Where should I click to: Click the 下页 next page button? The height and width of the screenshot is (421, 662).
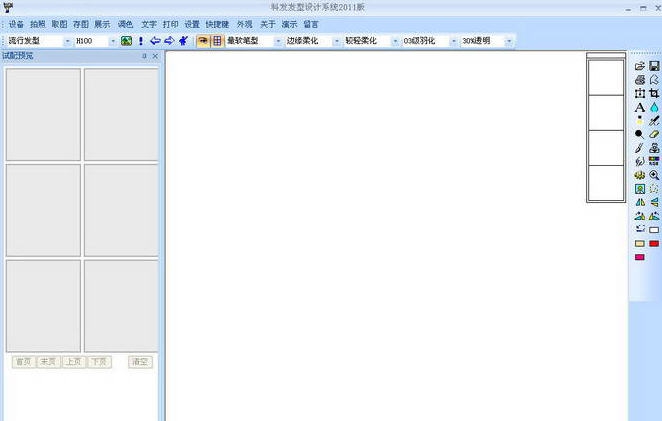[x=99, y=362]
